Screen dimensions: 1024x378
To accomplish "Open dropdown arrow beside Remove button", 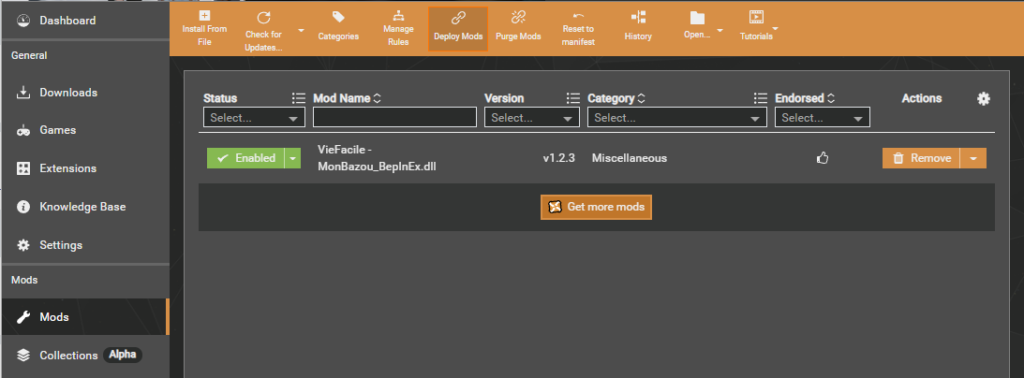I will click(973, 158).
